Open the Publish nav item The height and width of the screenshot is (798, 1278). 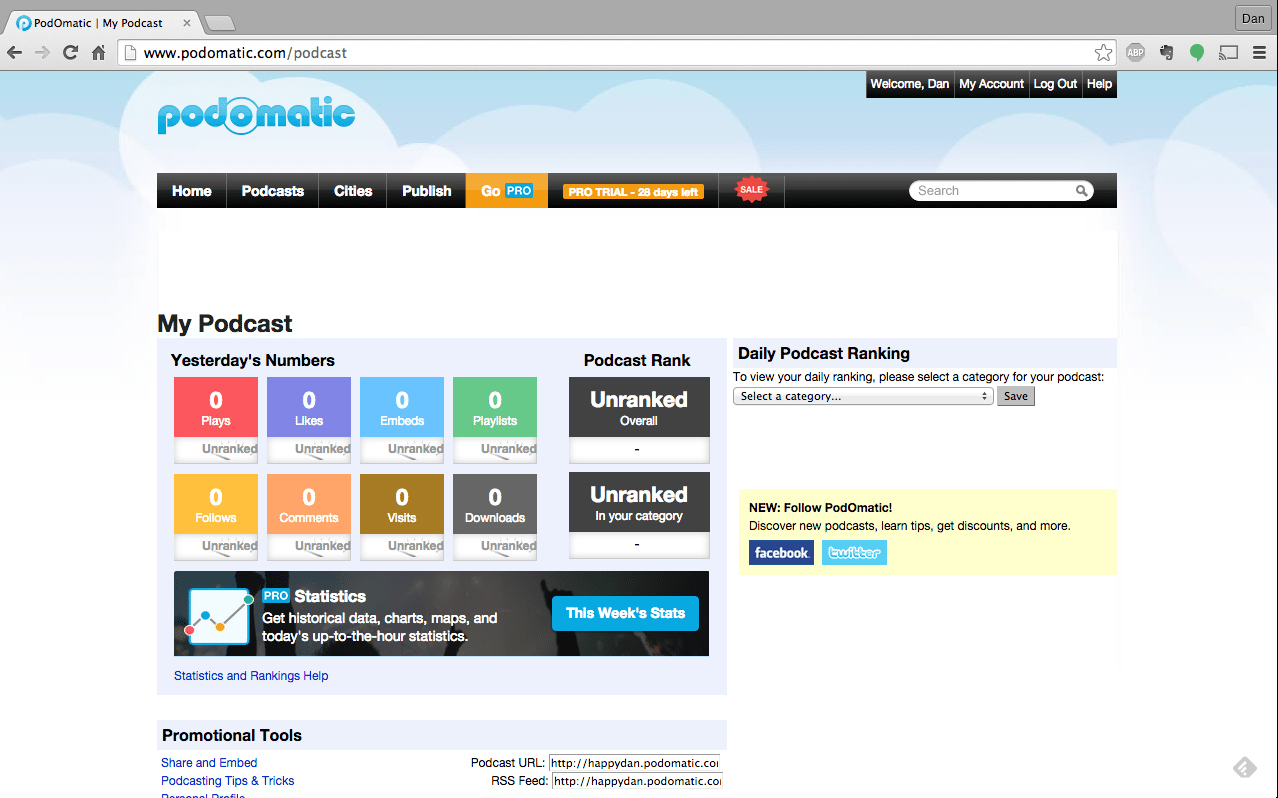point(427,191)
